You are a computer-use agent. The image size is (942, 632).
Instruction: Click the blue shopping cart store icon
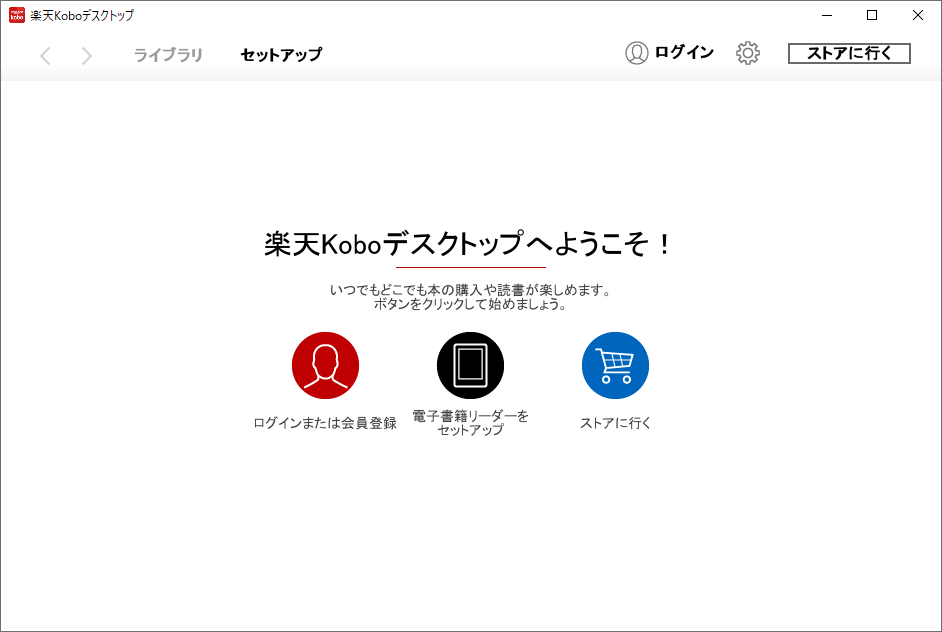[615, 365]
